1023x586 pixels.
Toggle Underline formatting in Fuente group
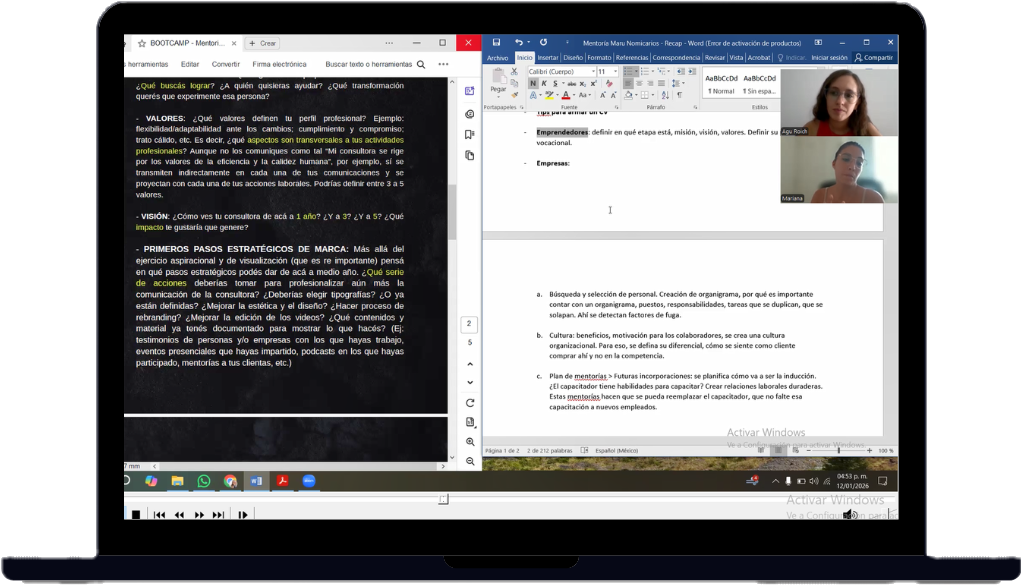point(555,84)
